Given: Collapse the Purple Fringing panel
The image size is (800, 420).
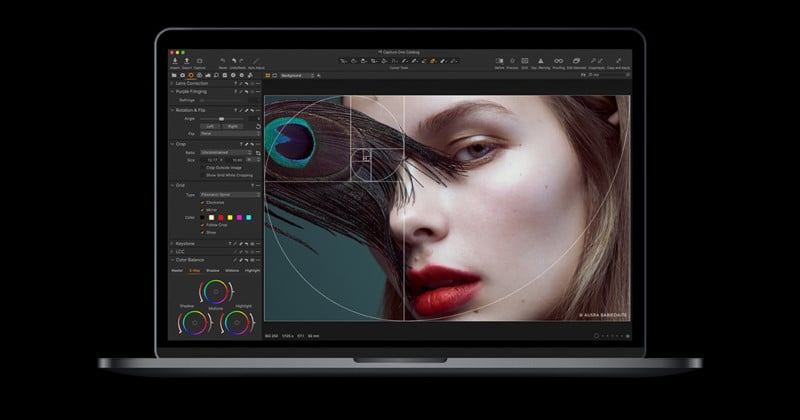Looking at the screenshot, I should [x=171, y=91].
